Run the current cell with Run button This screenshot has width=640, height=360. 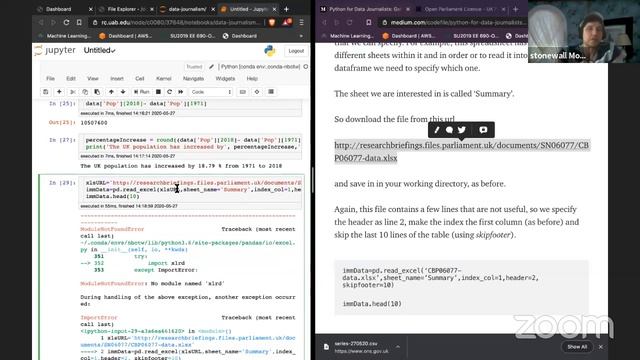(142, 92)
